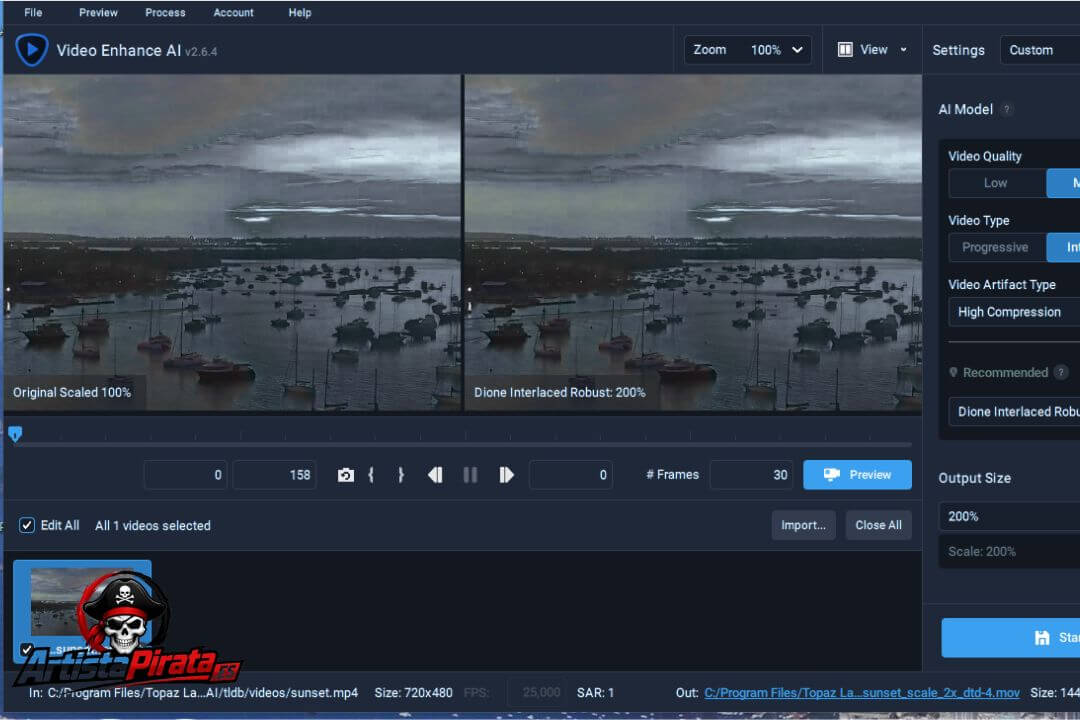
Task: Open the Process menu
Action: click(165, 12)
